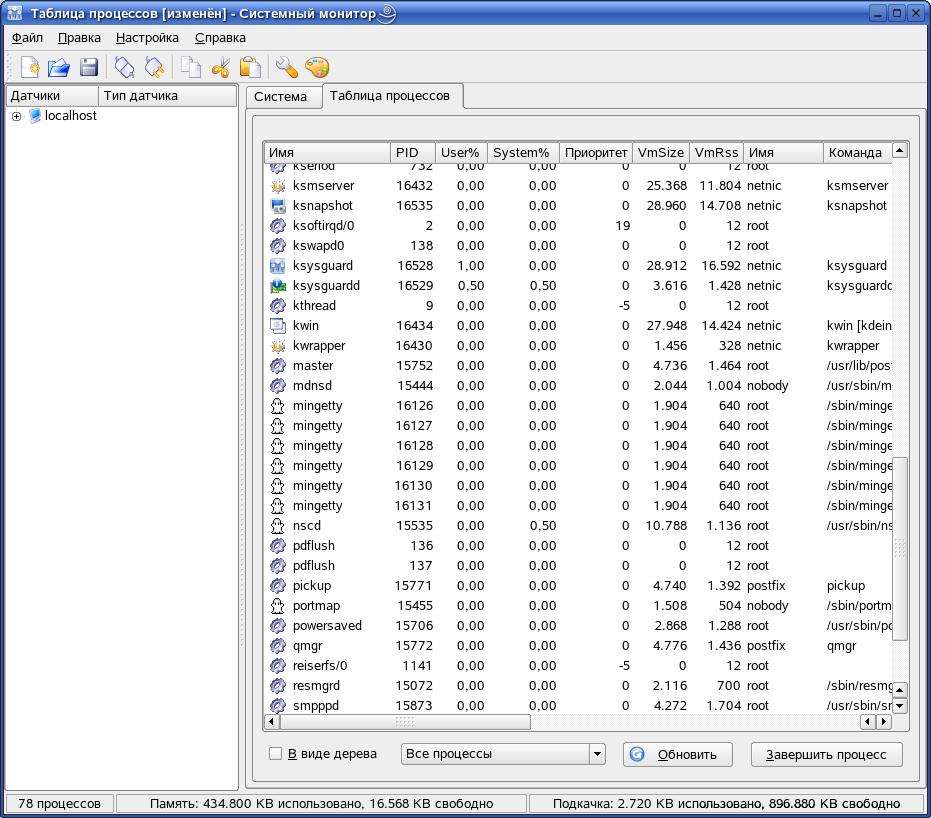The width and height of the screenshot is (931, 818).
Task: Cut with the scissors toolbar icon
Action: point(221,68)
